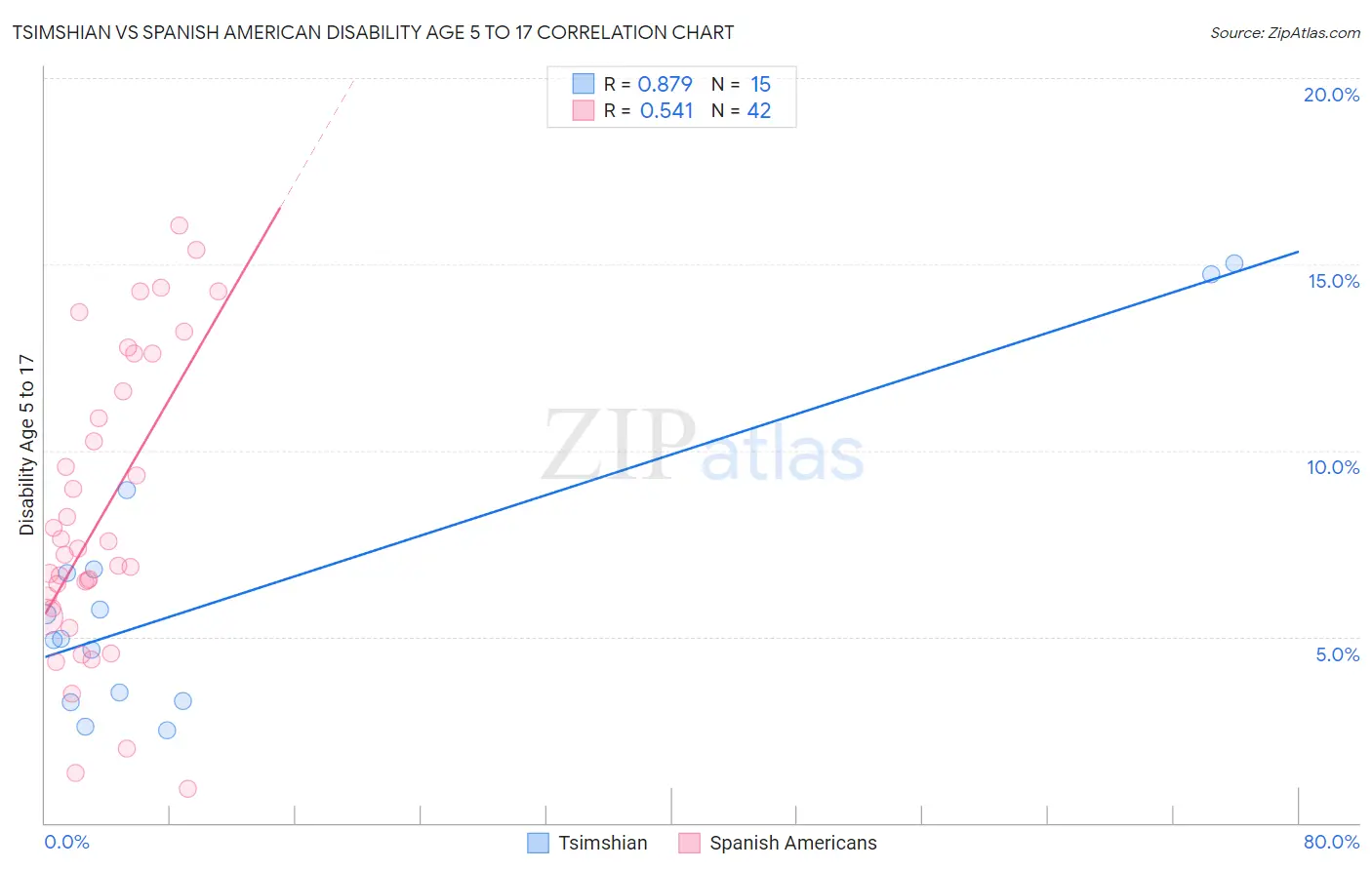Click the lowest pink data point near 1%
Image resolution: width=1372 pixels, height=870 pixels.
[x=188, y=788]
